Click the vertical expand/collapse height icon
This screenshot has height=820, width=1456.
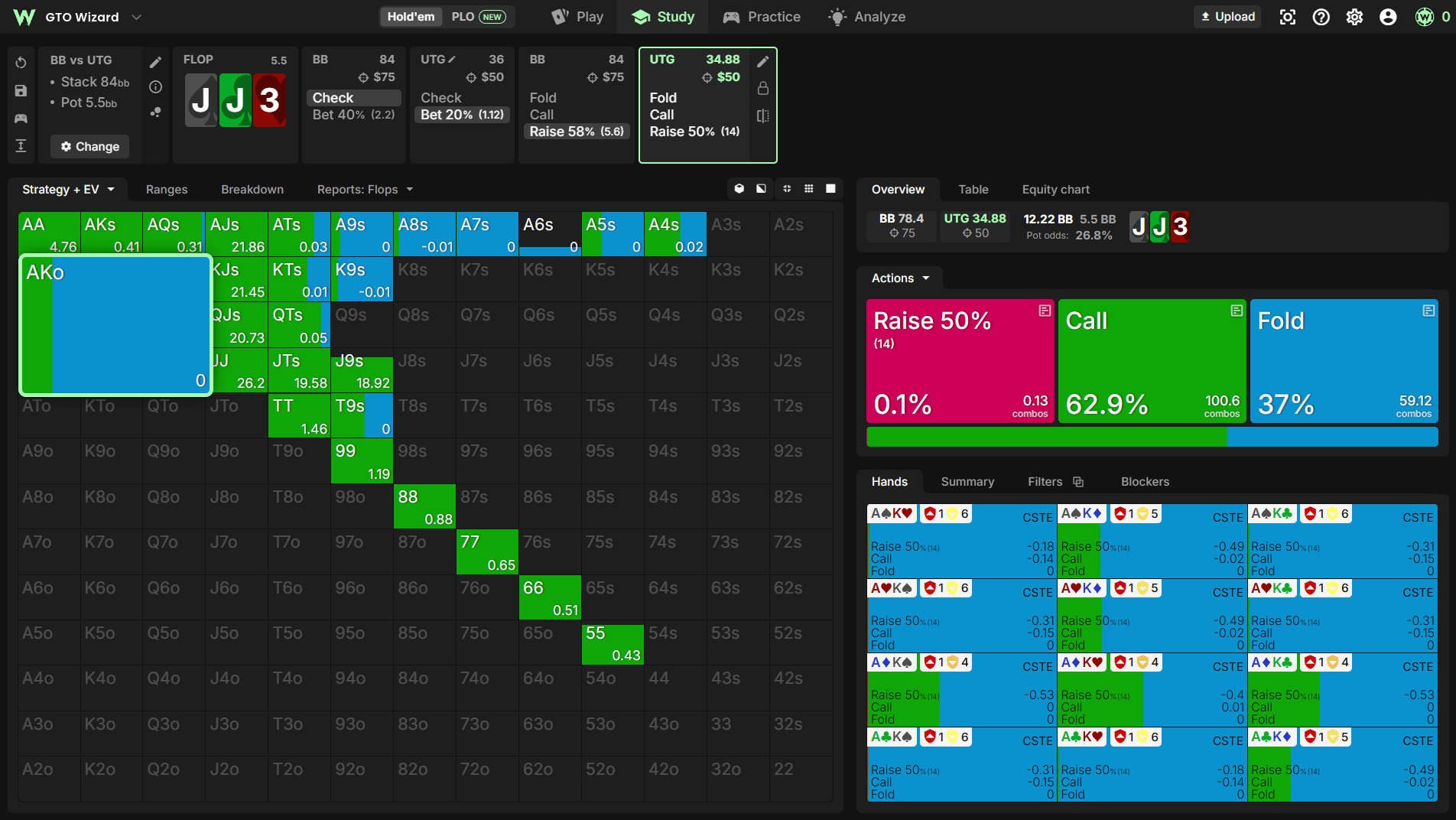pyautogui.click(x=21, y=145)
